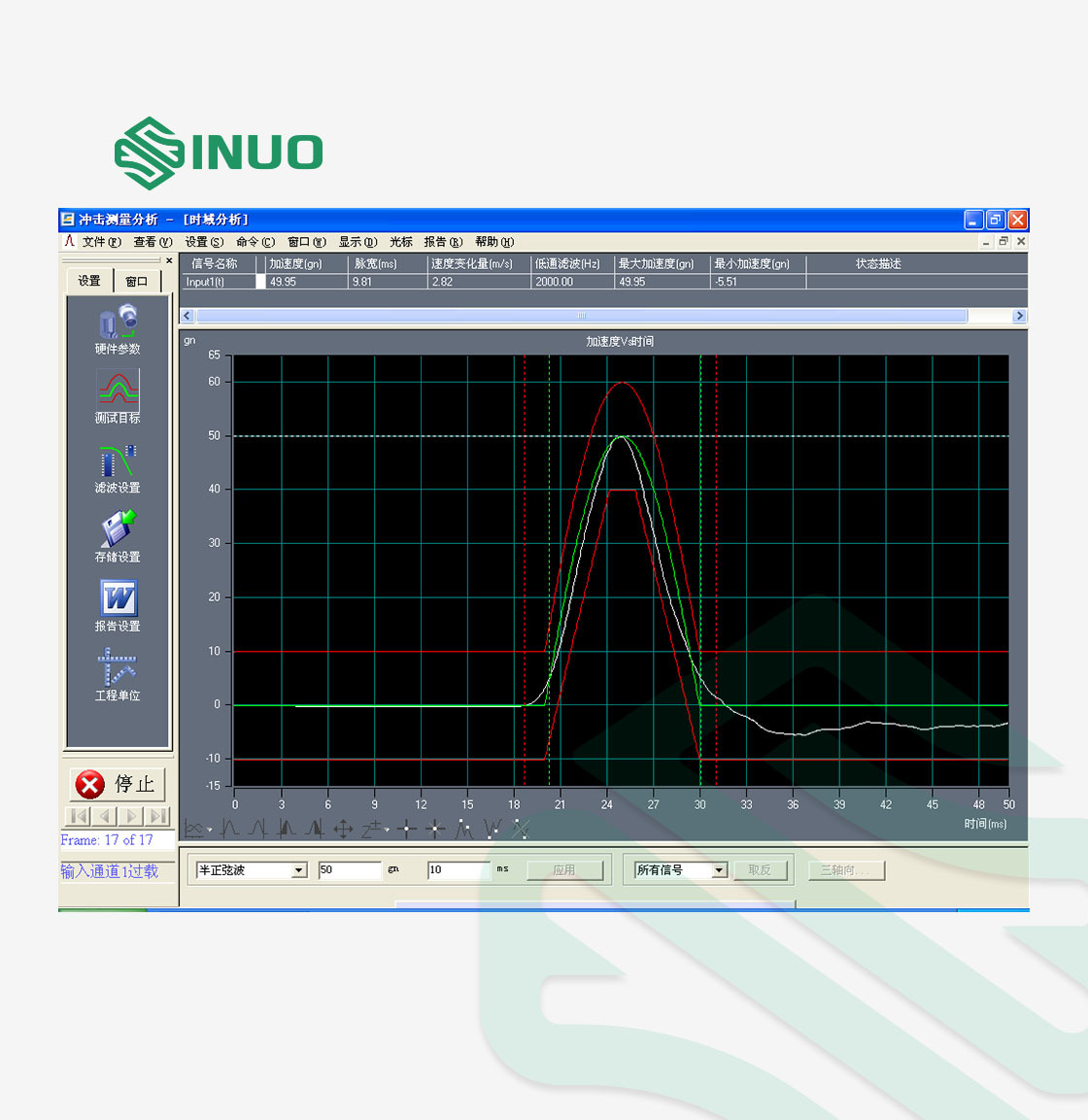This screenshot has width=1088, height=1120.
Task: Click 最大加速度(gn) column header
Action: tap(663, 264)
